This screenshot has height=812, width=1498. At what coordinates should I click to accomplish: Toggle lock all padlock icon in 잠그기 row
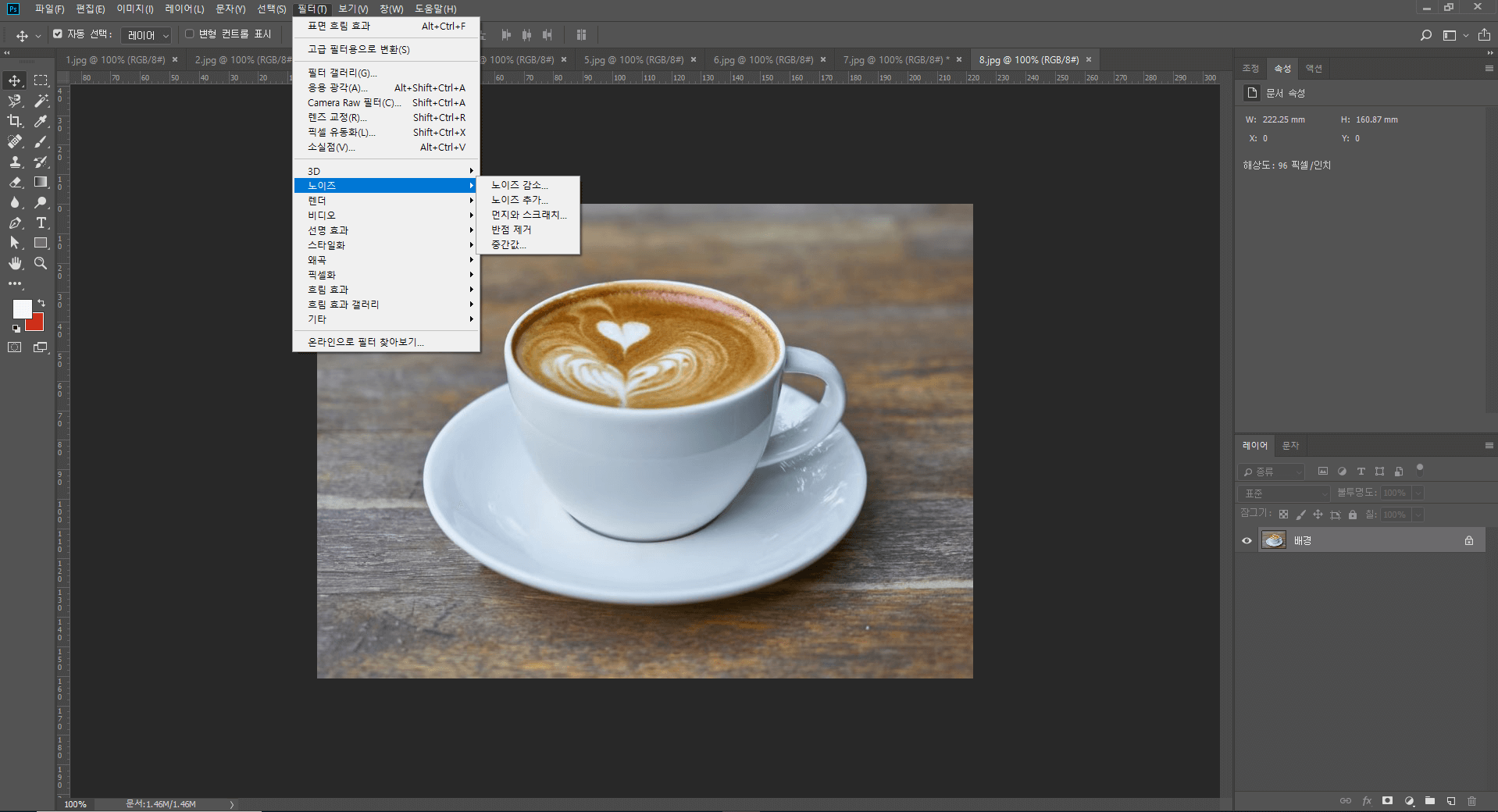coord(1353,515)
